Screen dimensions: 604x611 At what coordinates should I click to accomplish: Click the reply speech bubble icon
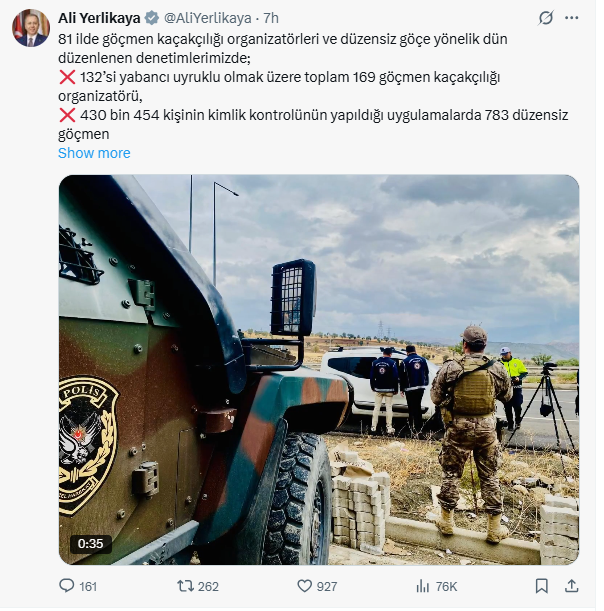66,586
